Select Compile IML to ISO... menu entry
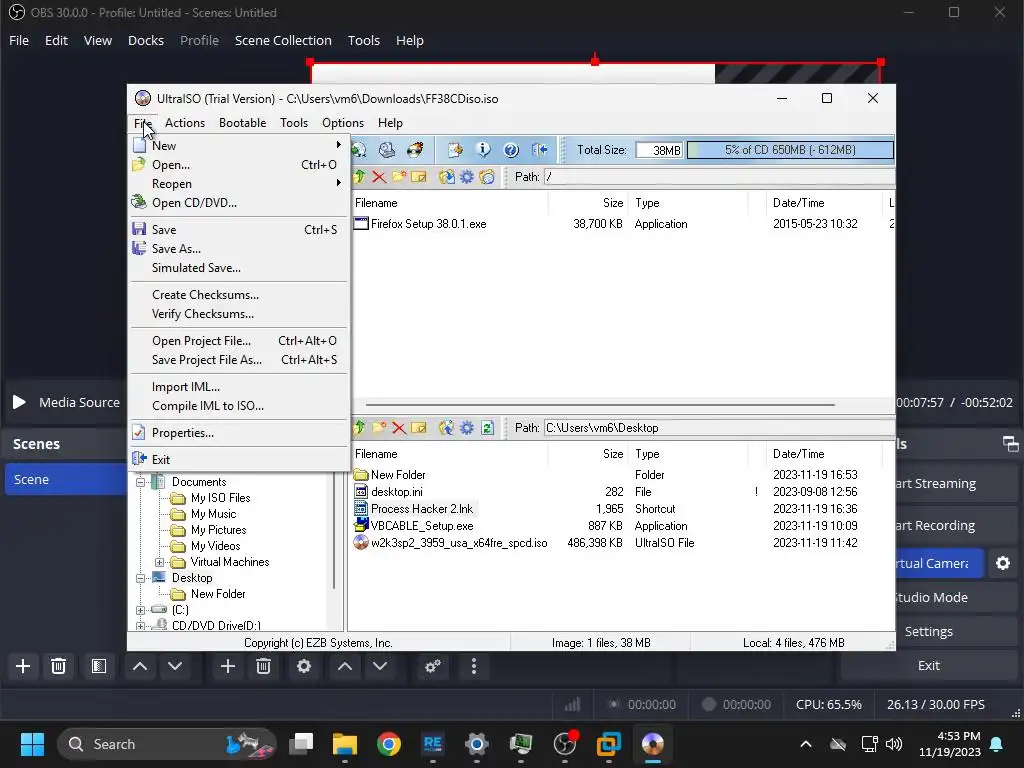 pos(239,406)
